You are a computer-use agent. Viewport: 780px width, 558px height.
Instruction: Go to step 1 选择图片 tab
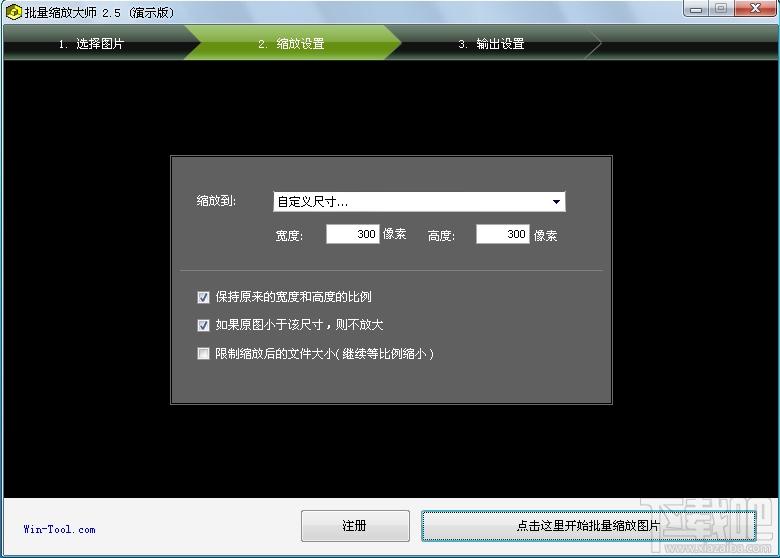click(92, 44)
